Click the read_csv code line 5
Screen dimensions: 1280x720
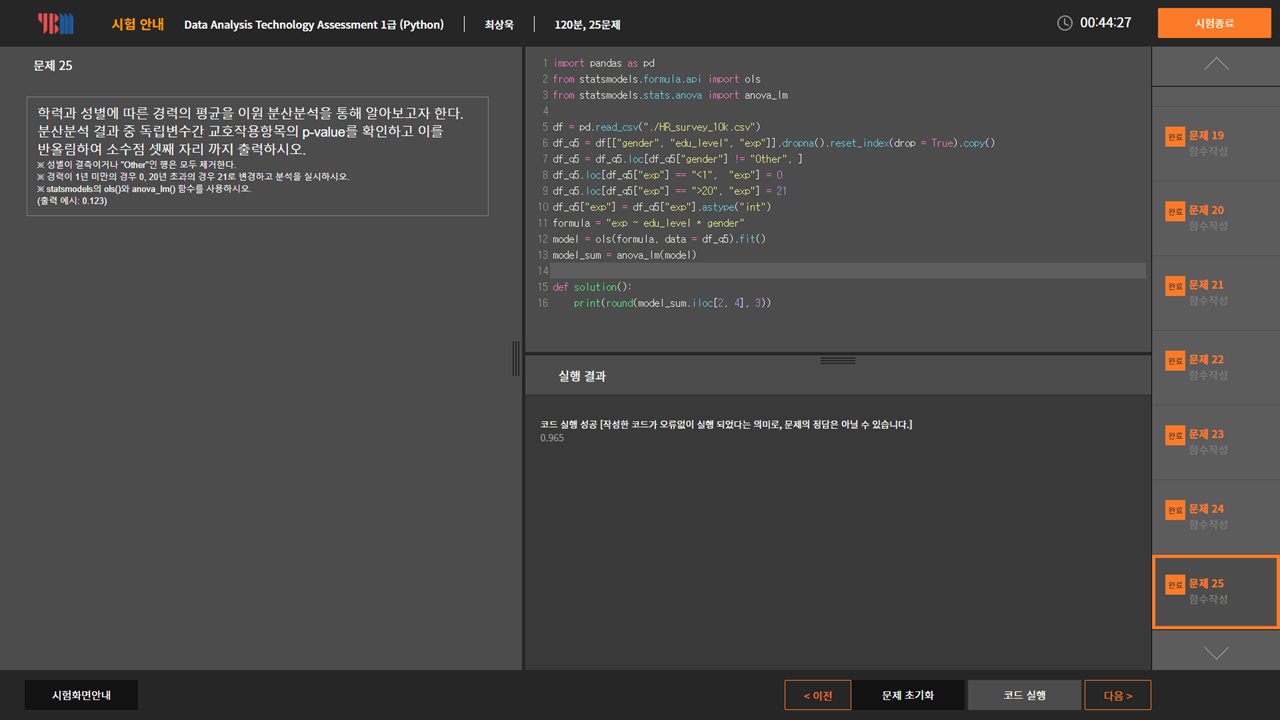656,127
